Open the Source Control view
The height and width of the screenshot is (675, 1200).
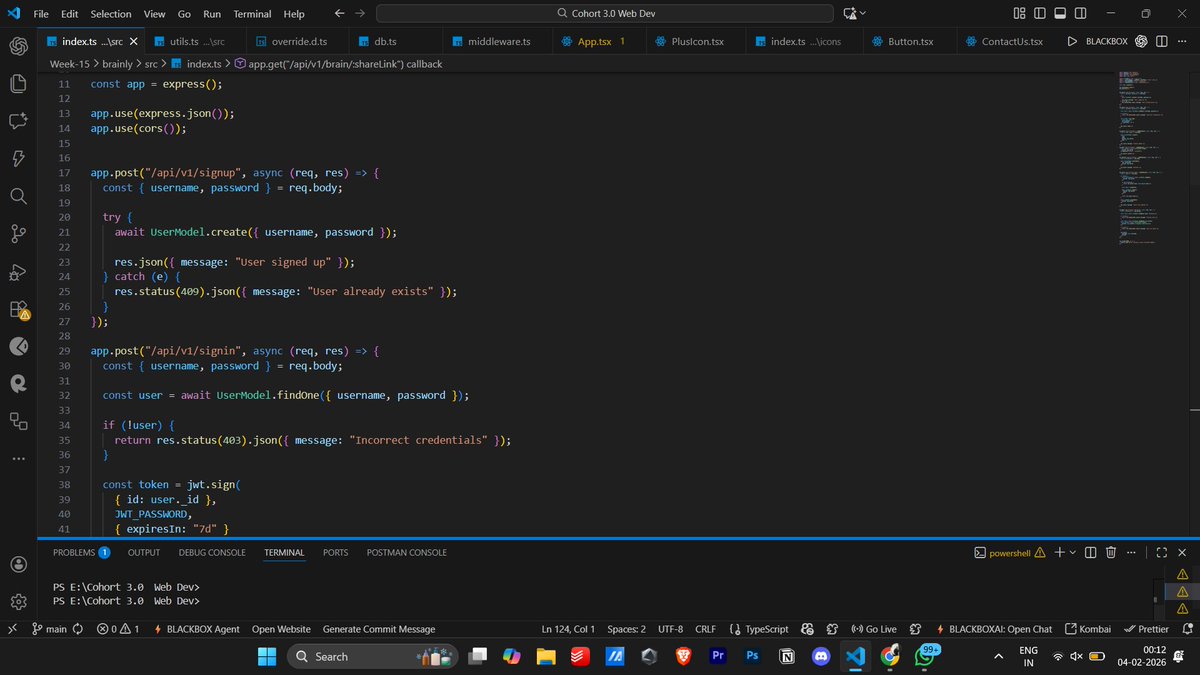click(x=18, y=233)
